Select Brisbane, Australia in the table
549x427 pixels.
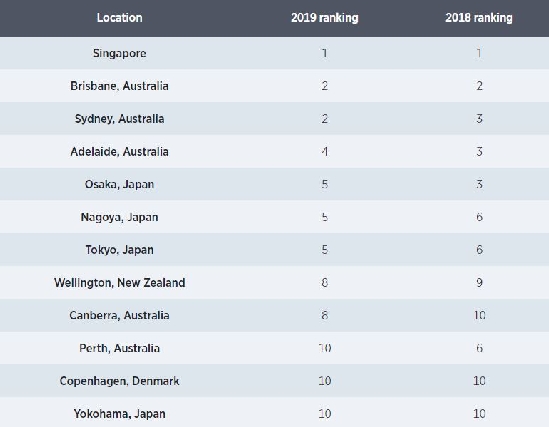(119, 86)
